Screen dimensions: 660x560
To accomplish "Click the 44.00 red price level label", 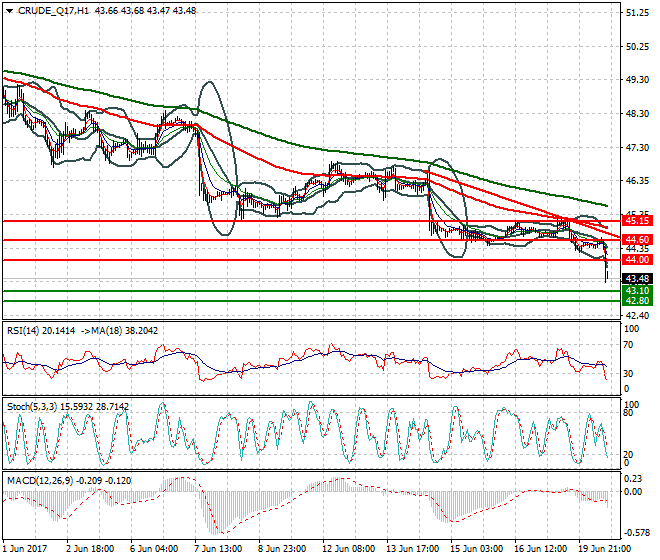I will [637, 260].
